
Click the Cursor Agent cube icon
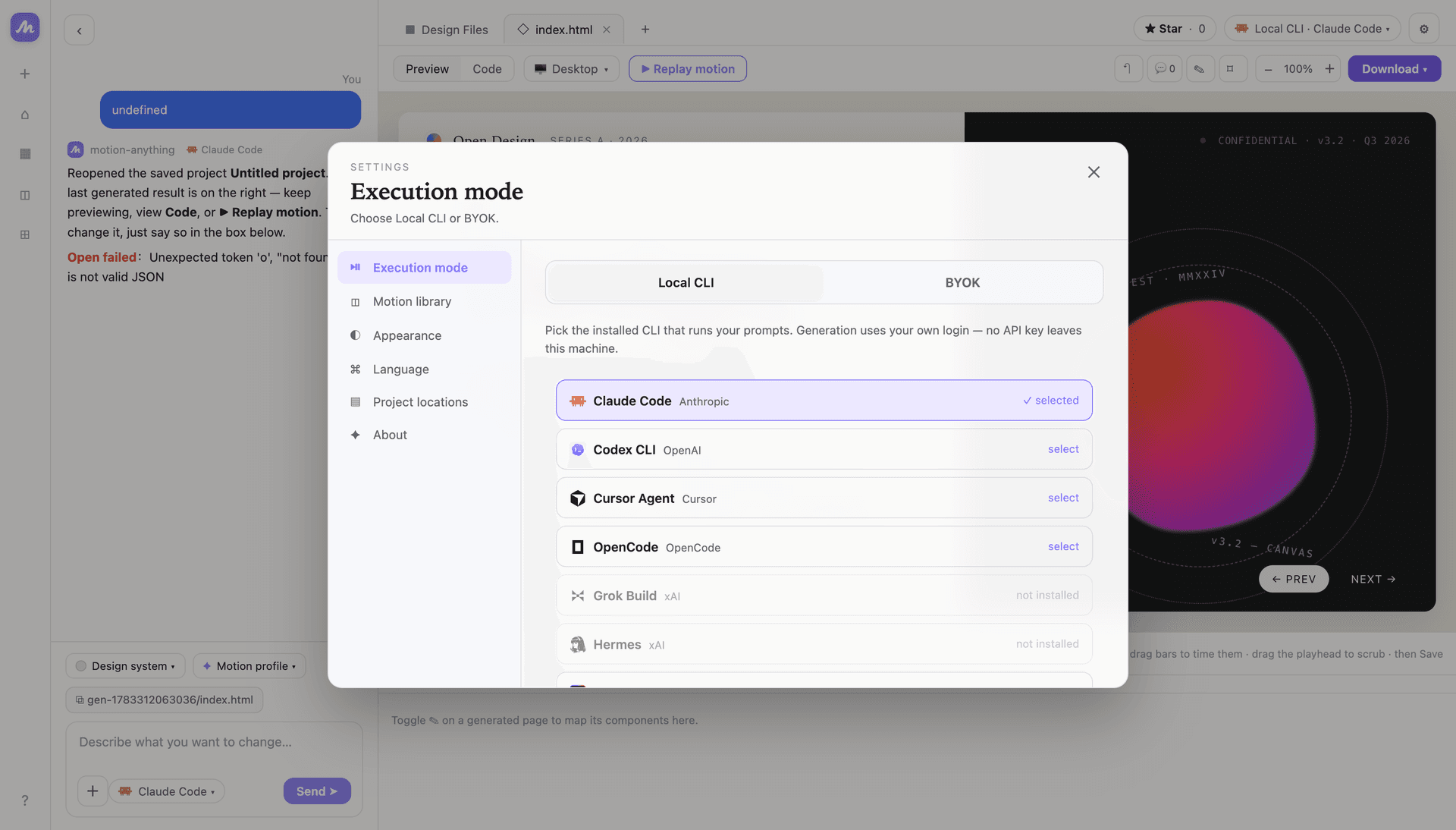click(578, 498)
